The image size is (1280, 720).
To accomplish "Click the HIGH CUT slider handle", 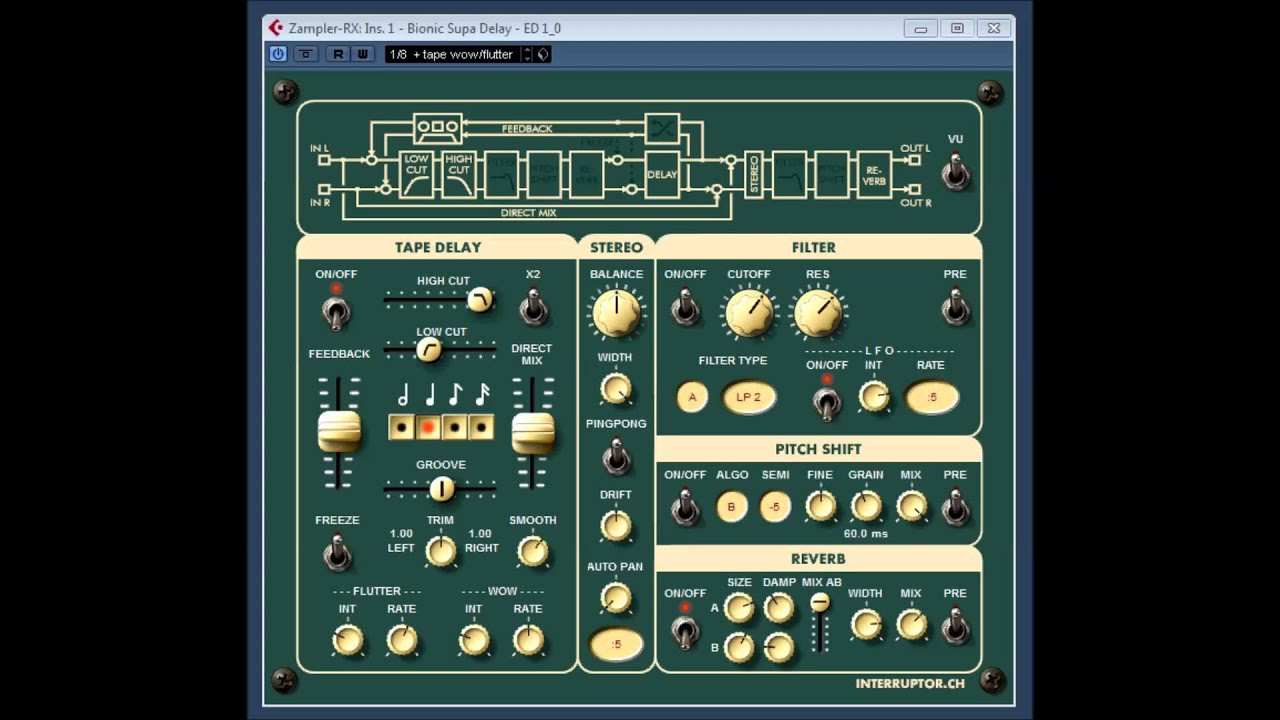I will coord(480,299).
